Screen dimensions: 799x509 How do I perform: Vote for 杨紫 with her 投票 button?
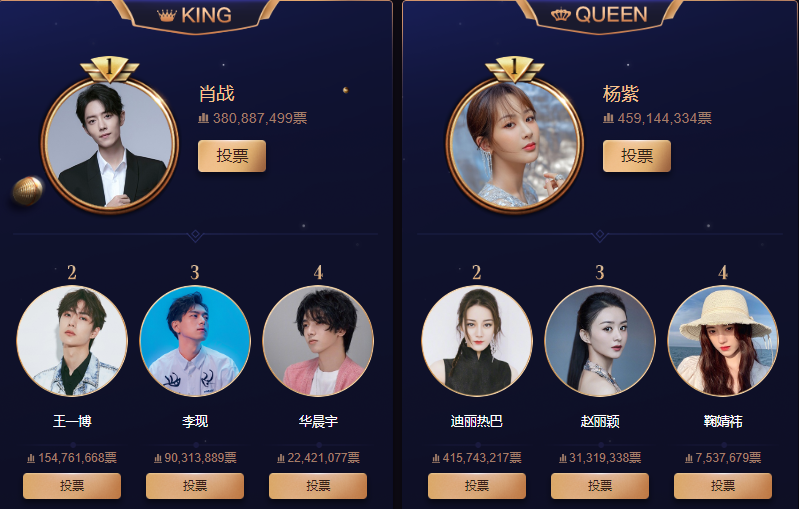pyautogui.click(x=636, y=156)
